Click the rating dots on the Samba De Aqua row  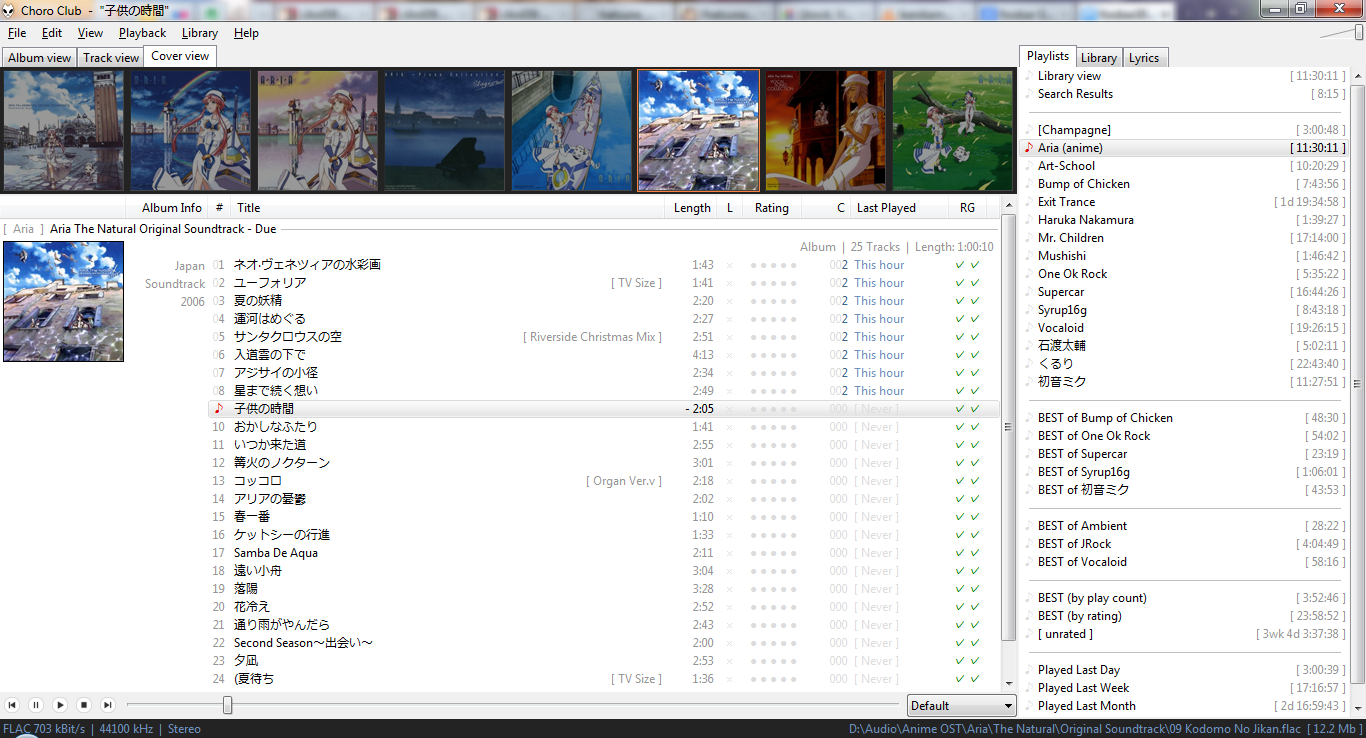[773, 553]
